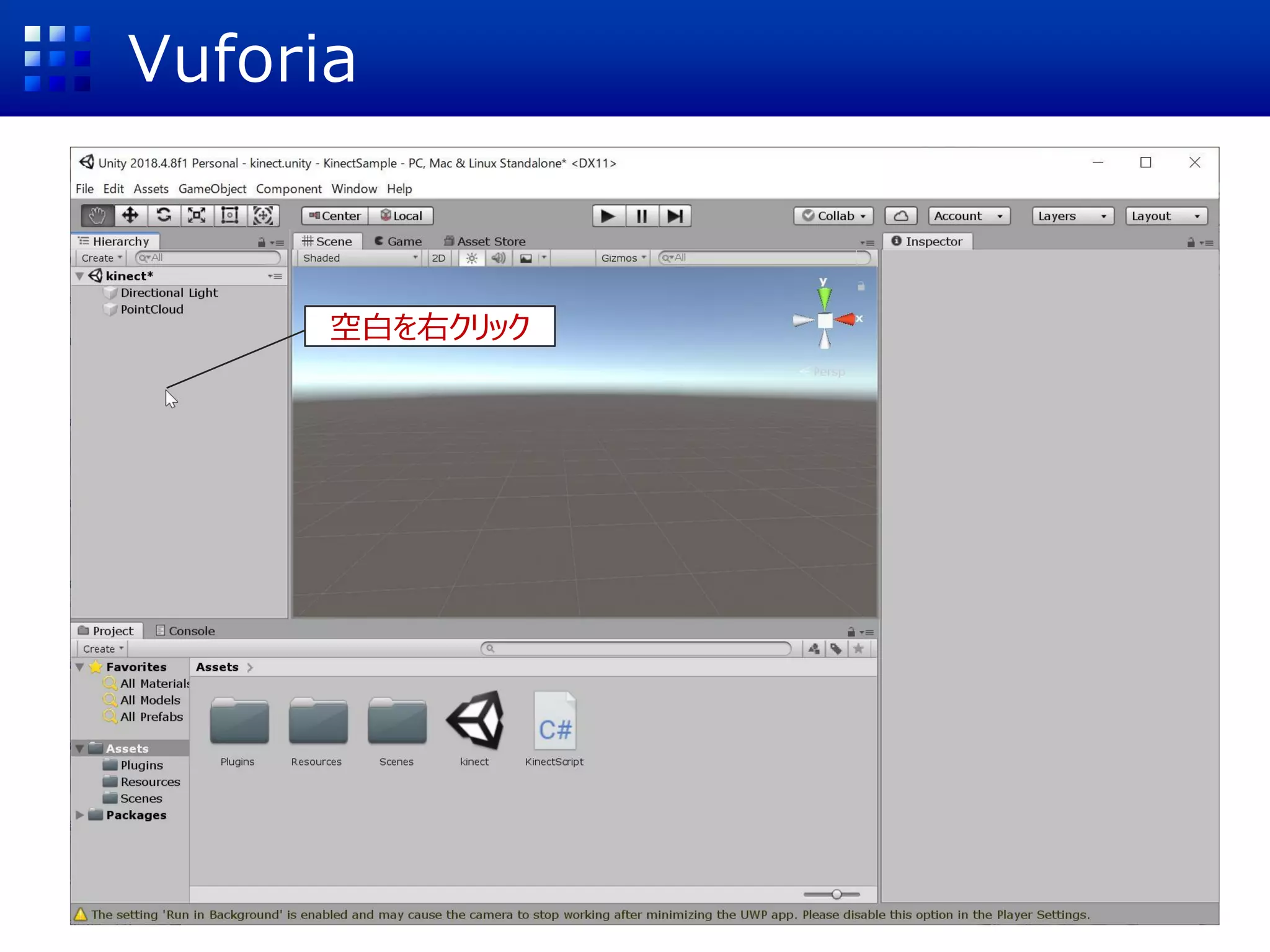Toggle scene effects image button
Screen dimensions: 1270x952
526,258
